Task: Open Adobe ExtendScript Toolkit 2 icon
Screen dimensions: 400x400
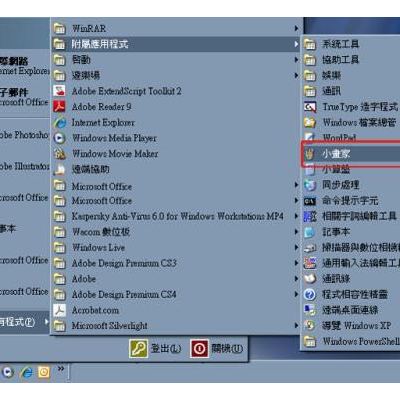Action: click(x=59, y=91)
